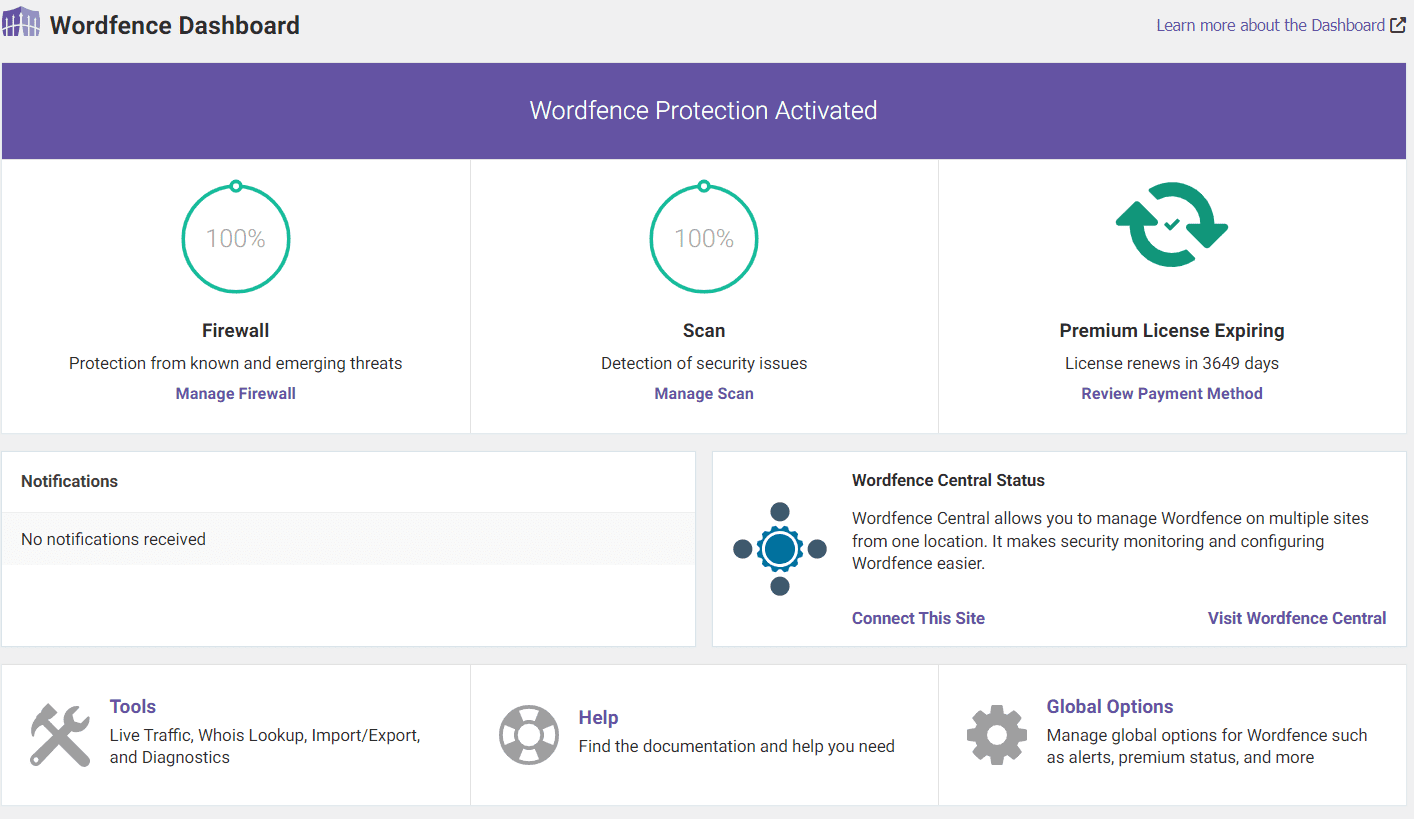
Task: Open the Help section heading
Action: pyautogui.click(x=598, y=718)
